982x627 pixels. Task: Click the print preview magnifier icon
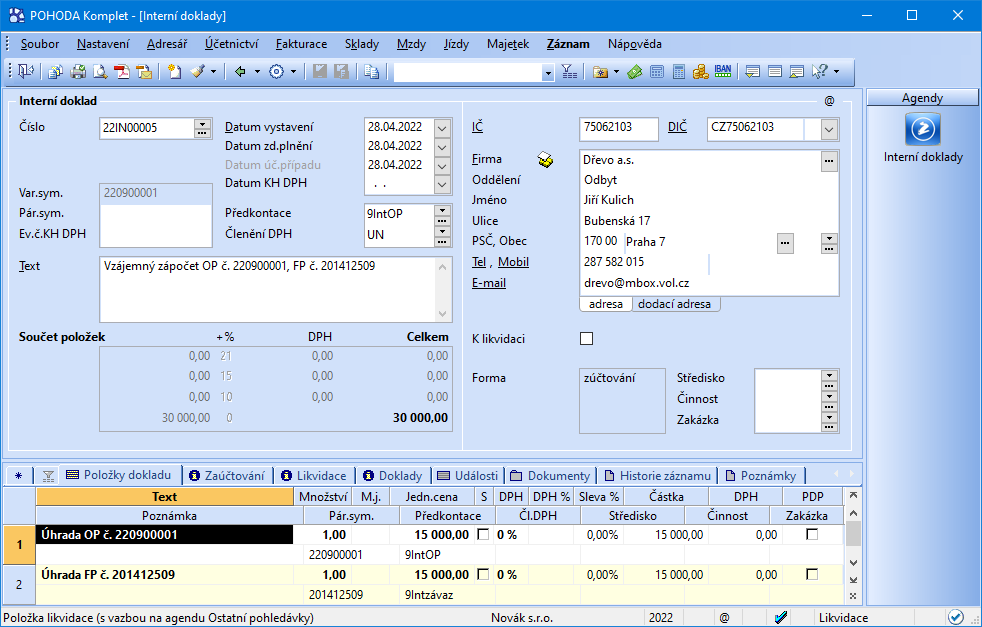click(x=100, y=72)
